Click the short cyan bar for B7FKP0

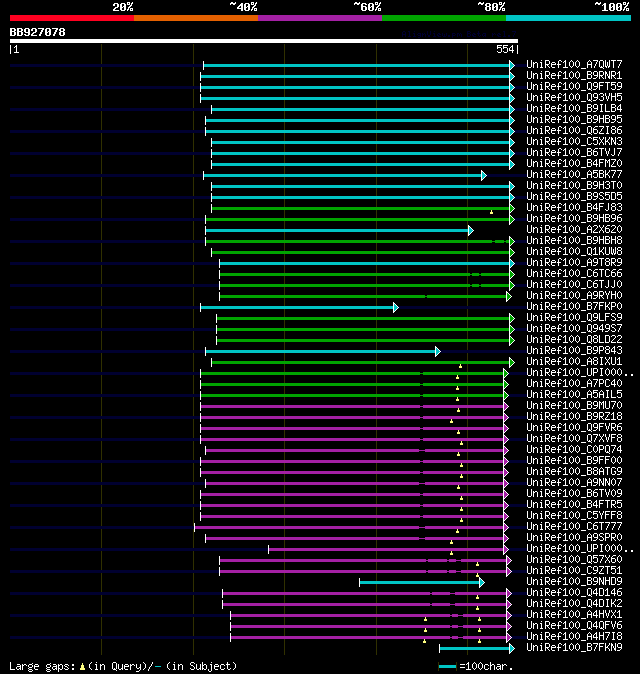coord(300,308)
